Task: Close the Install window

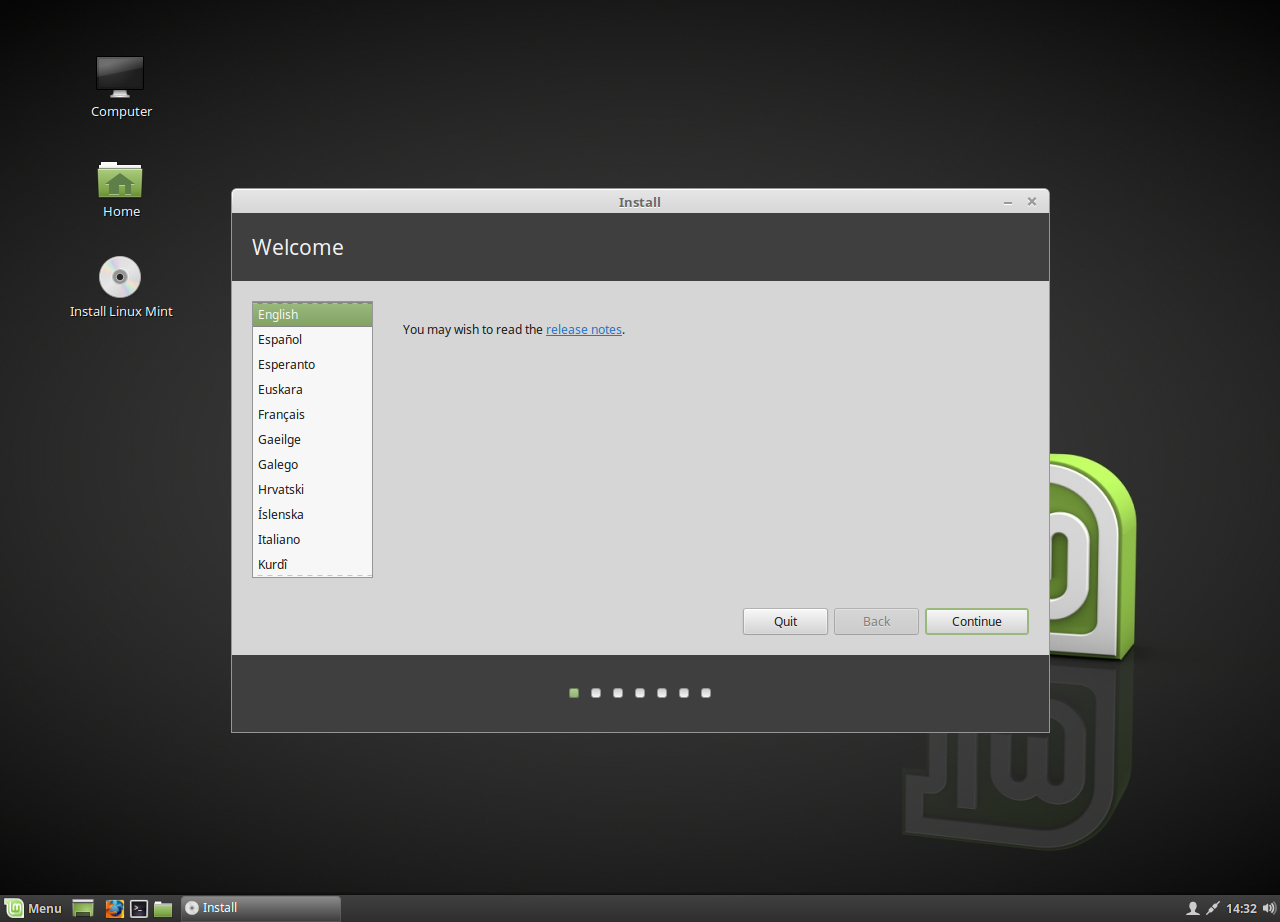Action: [1032, 201]
